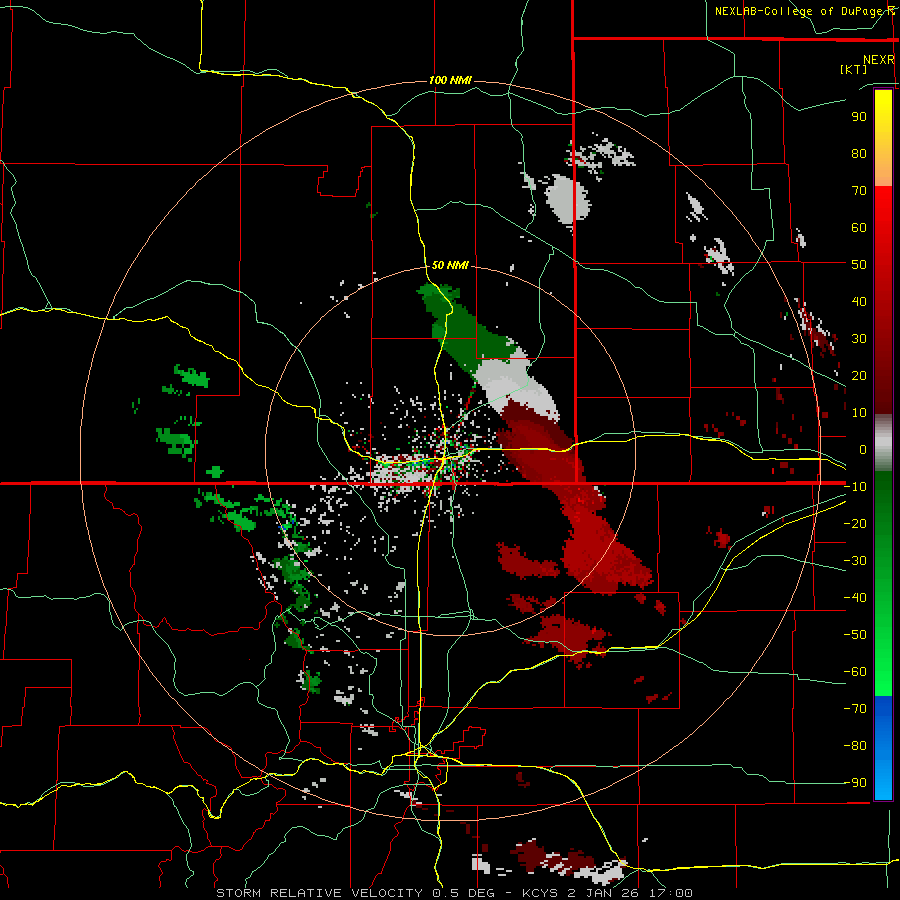Viewport: 900px width, 900px height.
Task: Click the "17:00" timestamp text
Action: (x=671, y=893)
